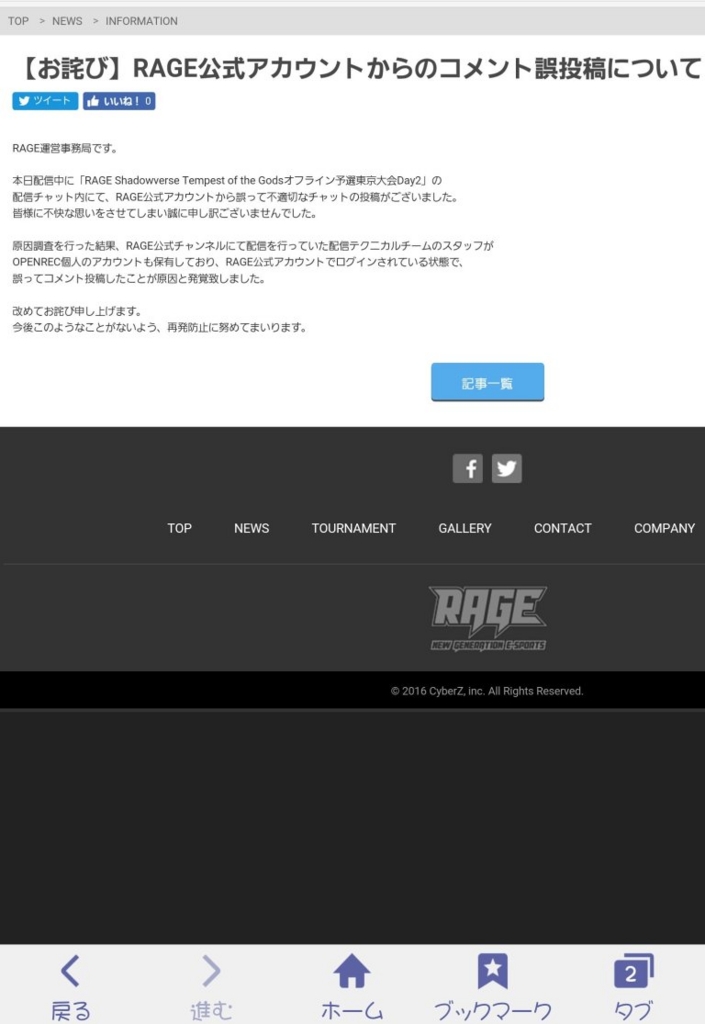Click the line starting 配信チャット内にて

(235, 197)
